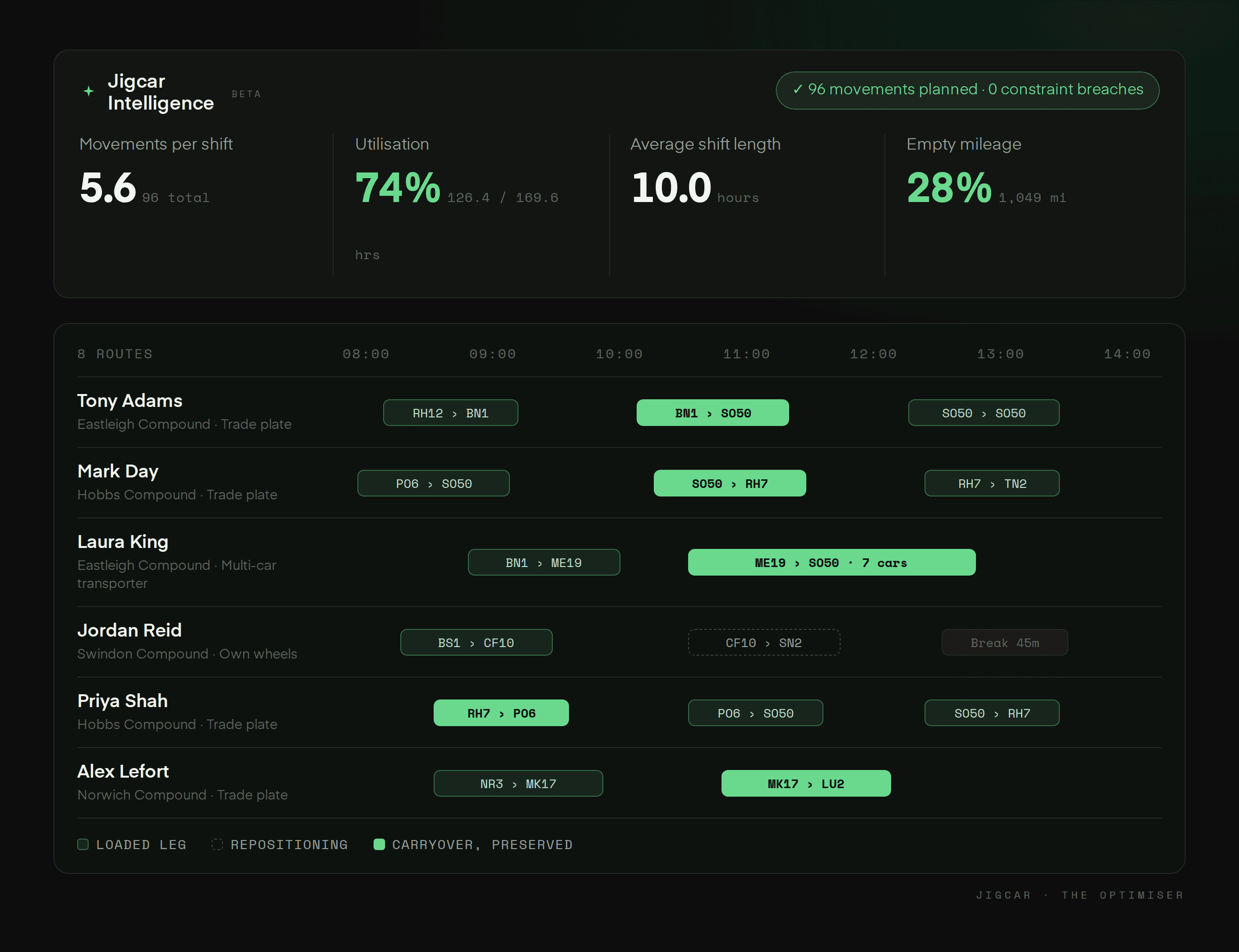This screenshot has height=952, width=1239.
Task: Open Laura King's driver route row
Action: pos(619,562)
